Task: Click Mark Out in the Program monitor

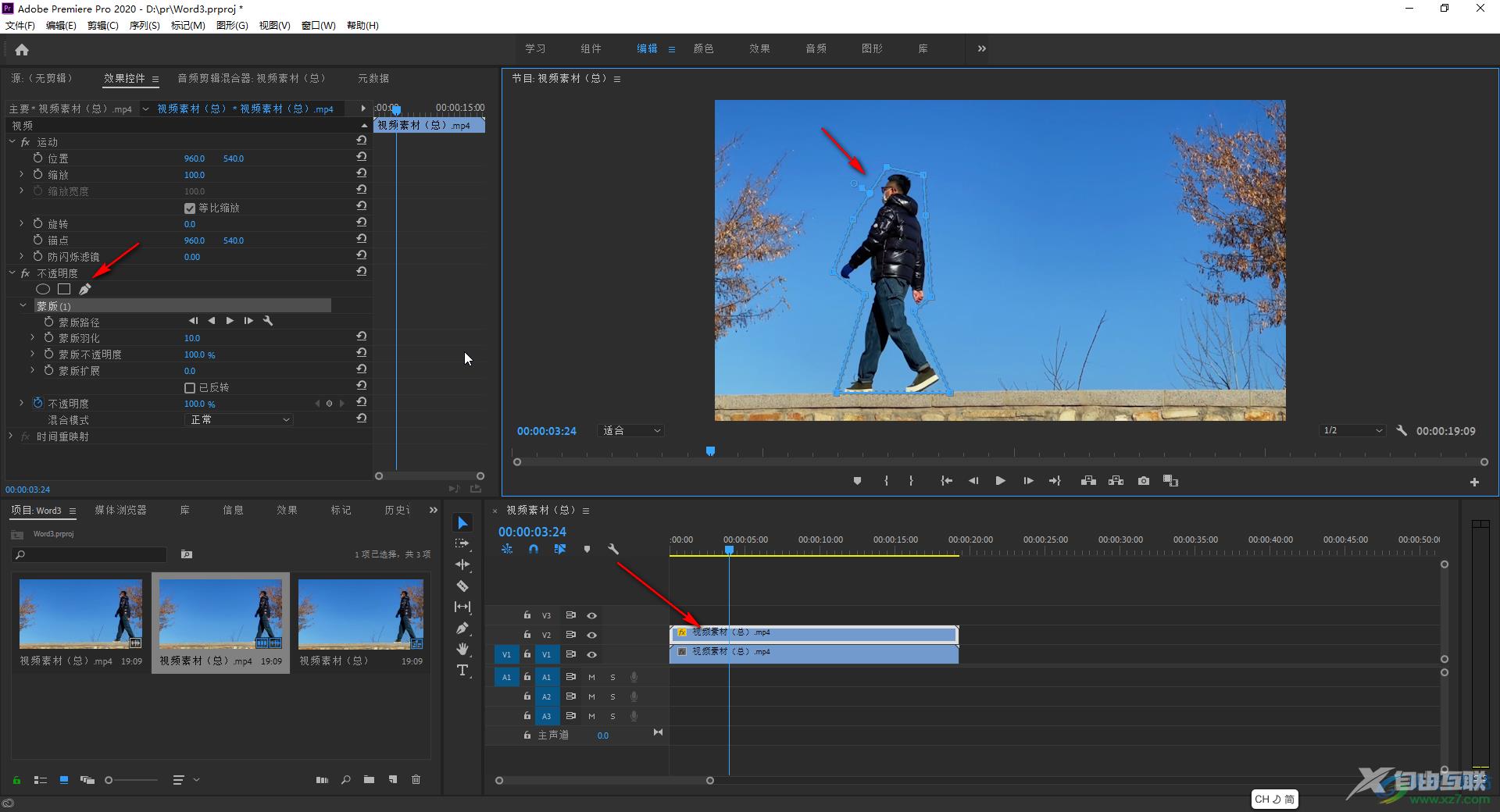Action: coord(911,481)
